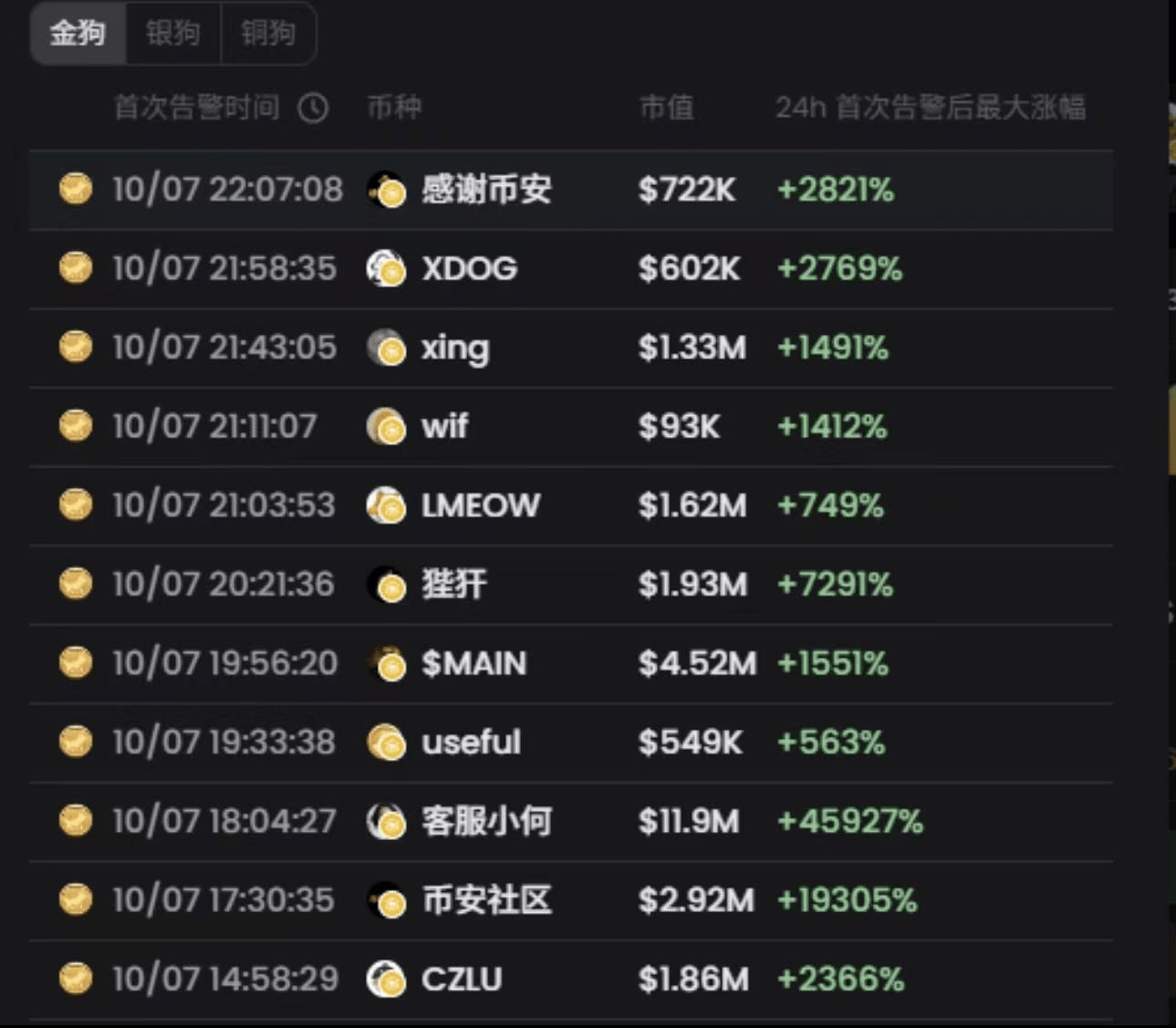
Task: Click the 市值 column header
Action: tap(666, 108)
